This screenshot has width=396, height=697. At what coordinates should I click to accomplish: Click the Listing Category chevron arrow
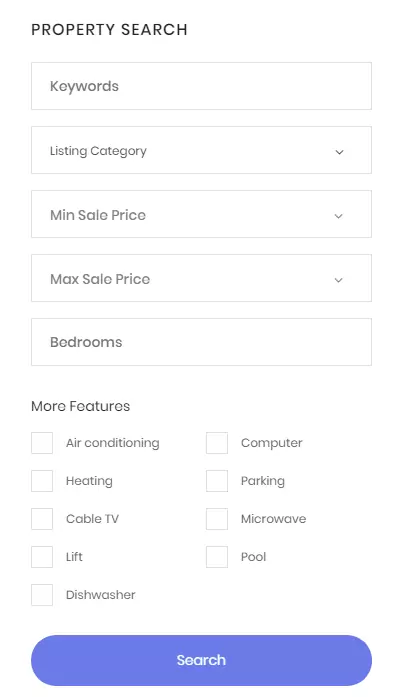point(339,152)
